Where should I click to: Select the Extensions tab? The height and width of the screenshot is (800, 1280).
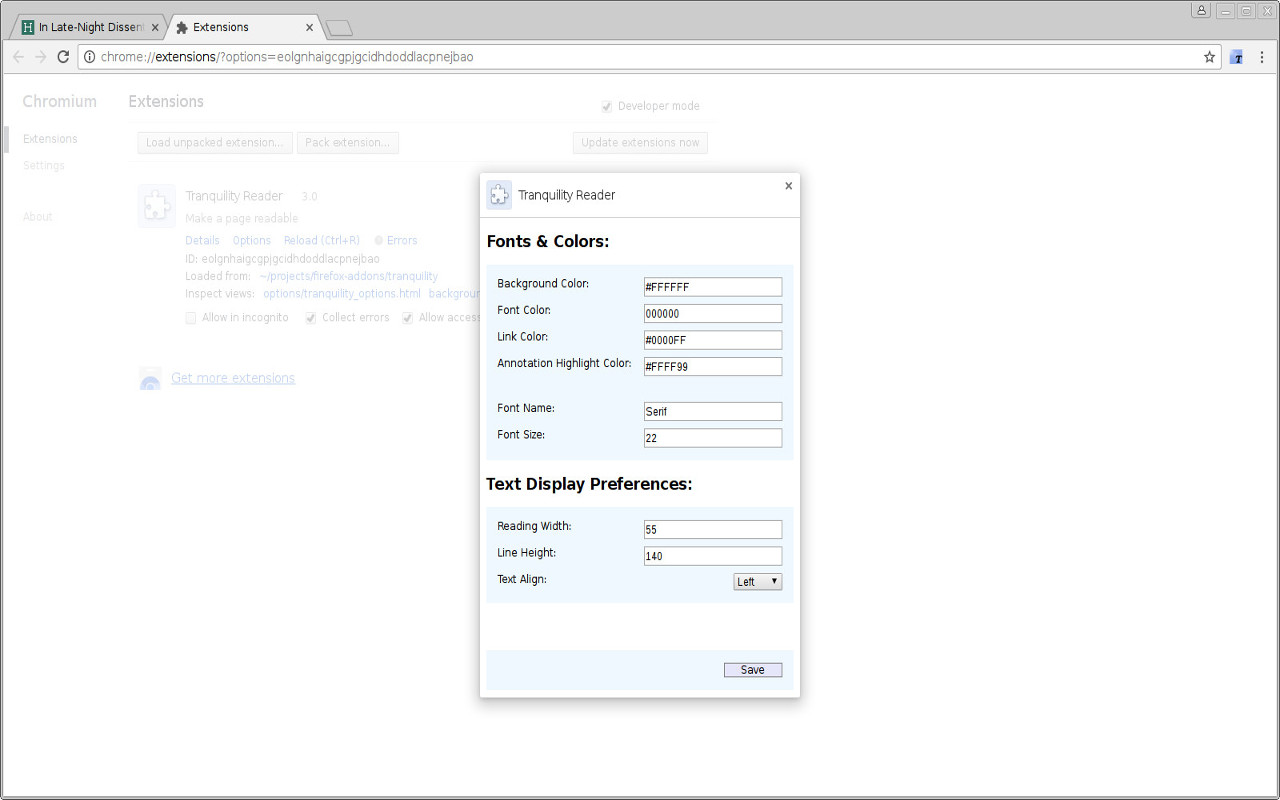tap(245, 27)
